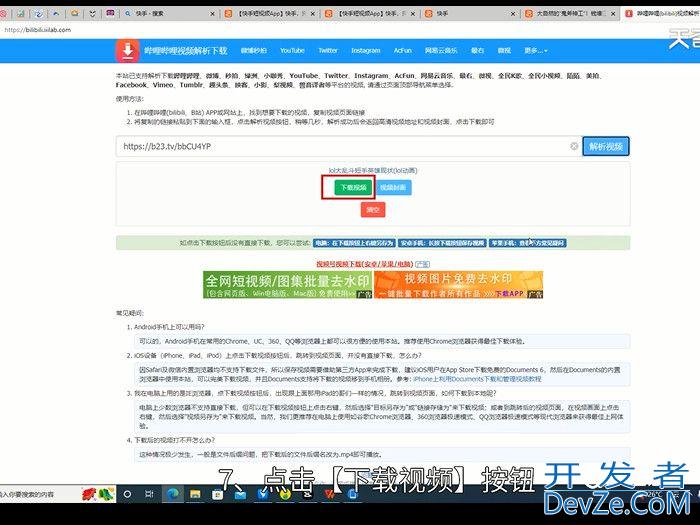Click the 电脑 right-click save tip badge
The image size is (700, 525).
(354, 243)
